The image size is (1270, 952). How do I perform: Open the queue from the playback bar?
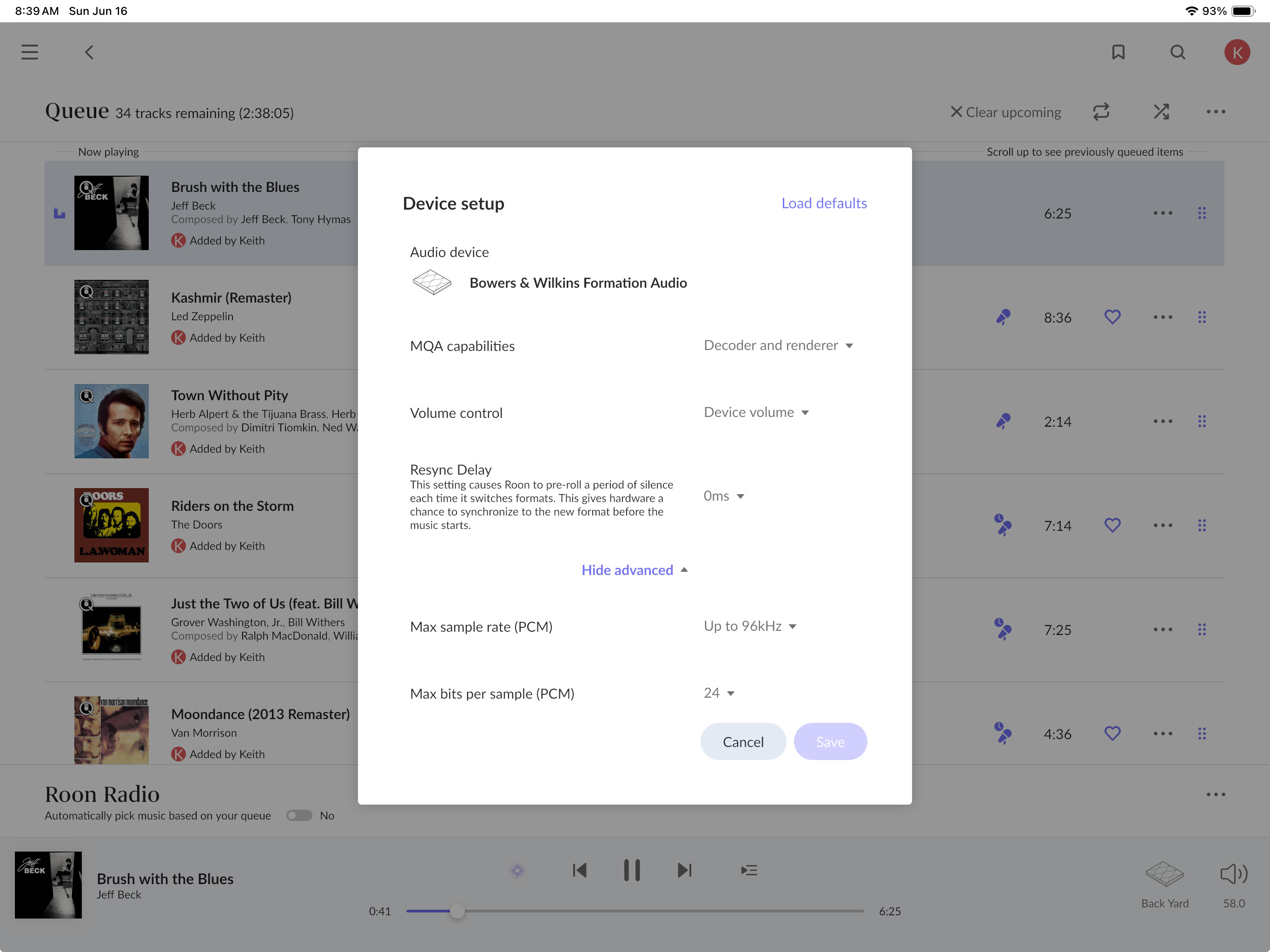(x=749, y=870)
